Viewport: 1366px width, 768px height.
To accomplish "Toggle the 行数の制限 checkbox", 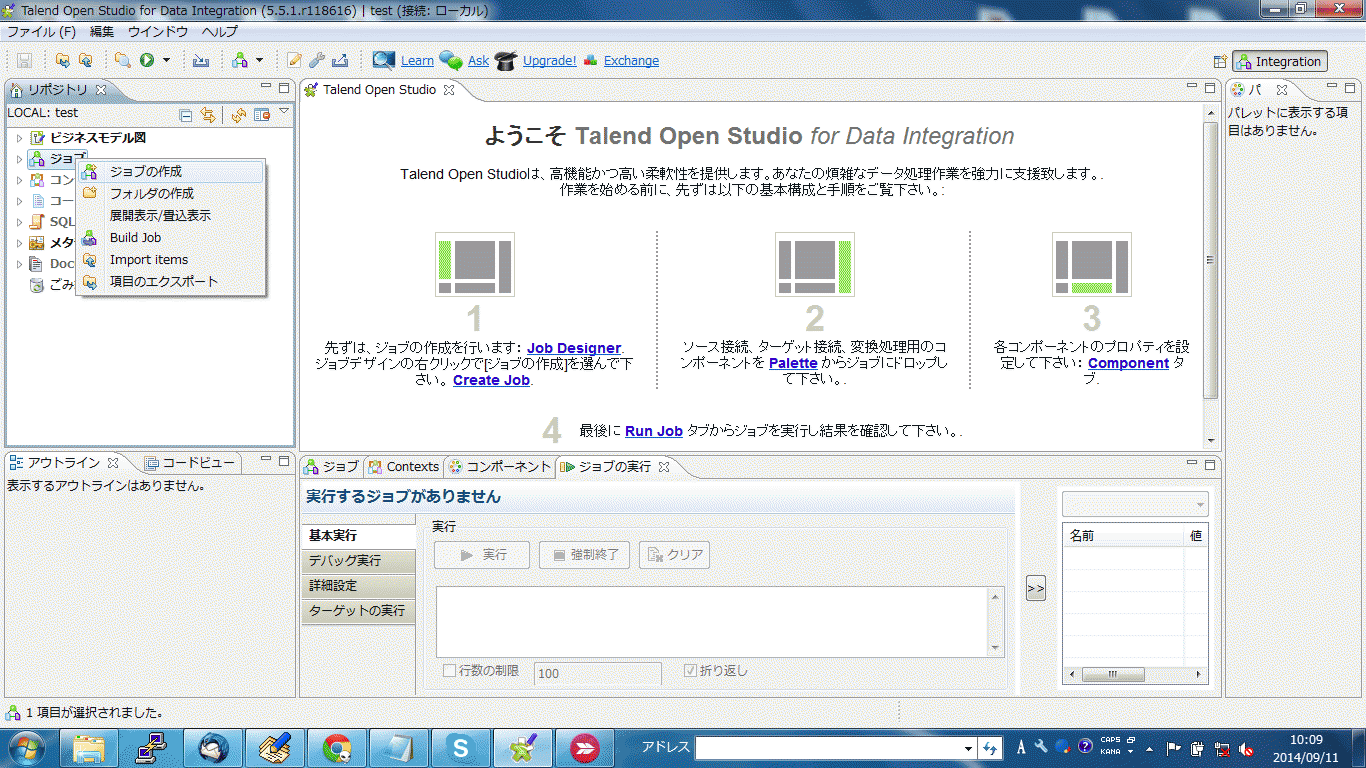I will point(450,671).
